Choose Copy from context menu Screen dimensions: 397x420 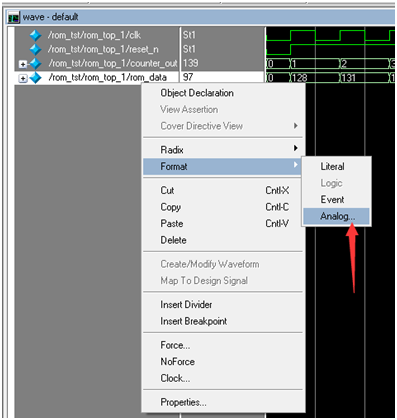coord(223,207)
